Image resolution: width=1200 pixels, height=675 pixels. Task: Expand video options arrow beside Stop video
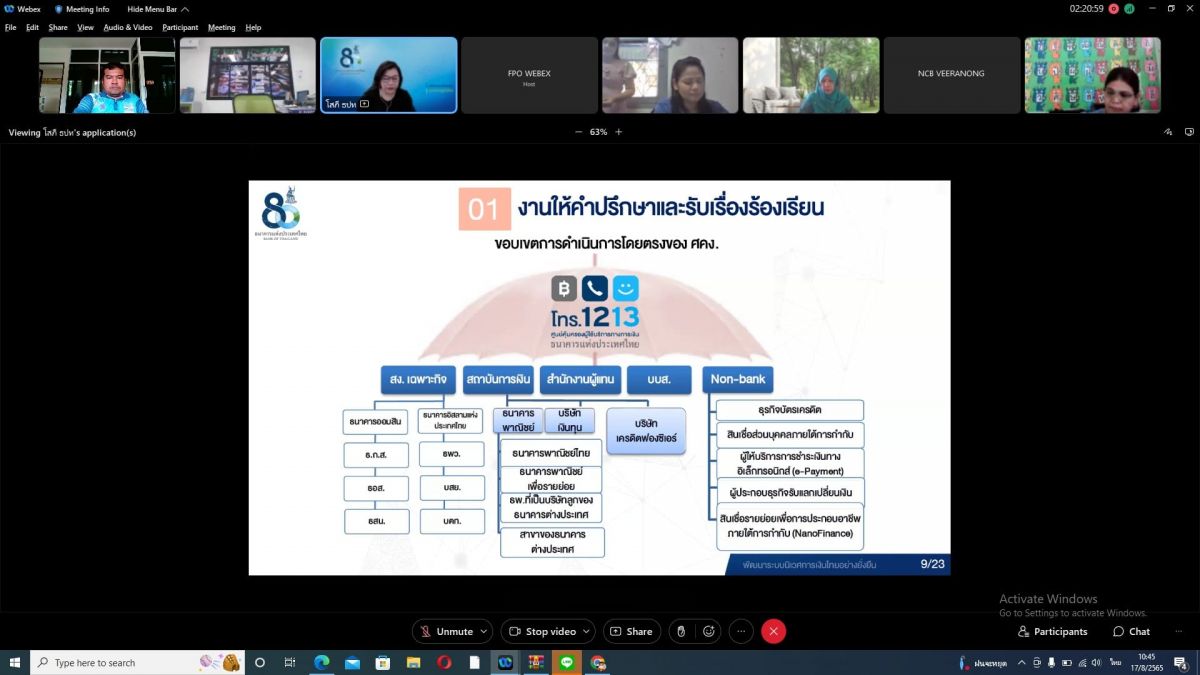tap(586, 631)
